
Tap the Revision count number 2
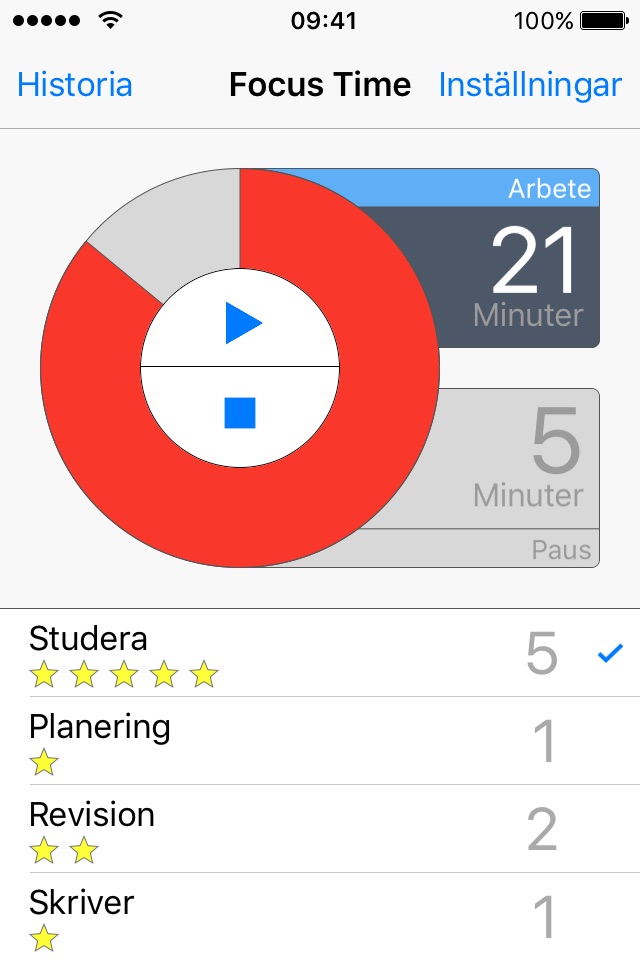point(541,829)
